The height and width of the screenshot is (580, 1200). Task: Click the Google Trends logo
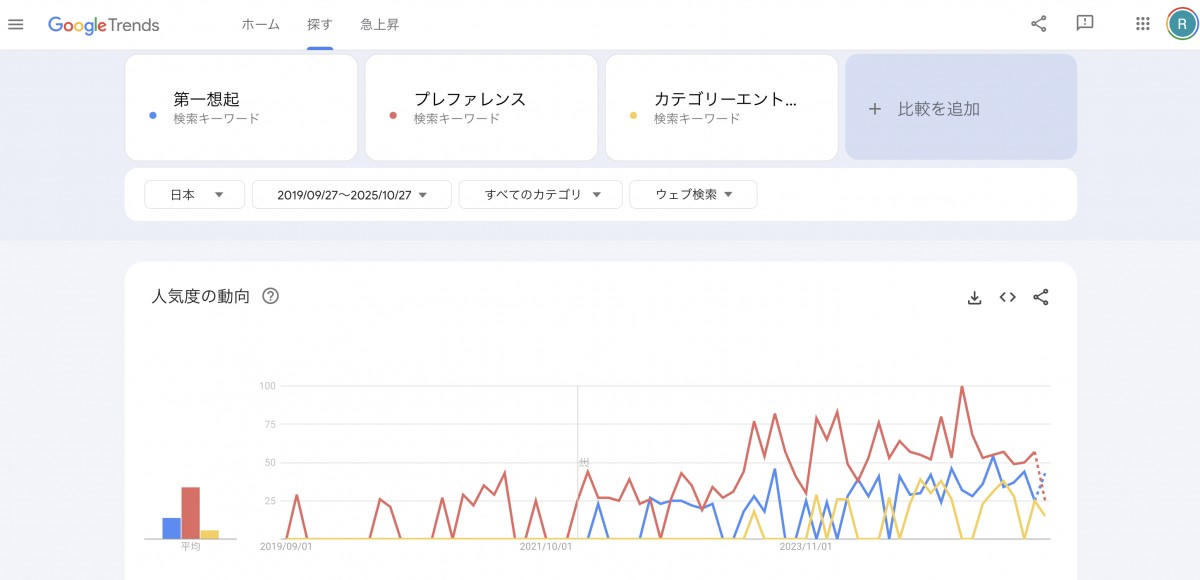click(x=104, y=25)
